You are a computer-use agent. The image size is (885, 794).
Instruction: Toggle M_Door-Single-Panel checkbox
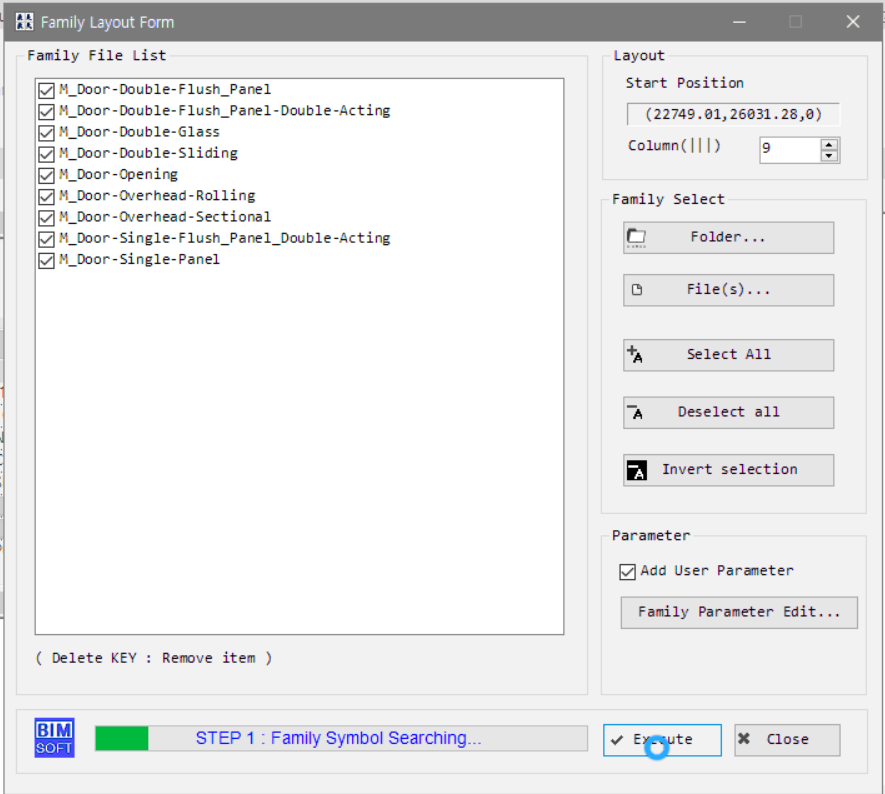(x=46, y=261)
